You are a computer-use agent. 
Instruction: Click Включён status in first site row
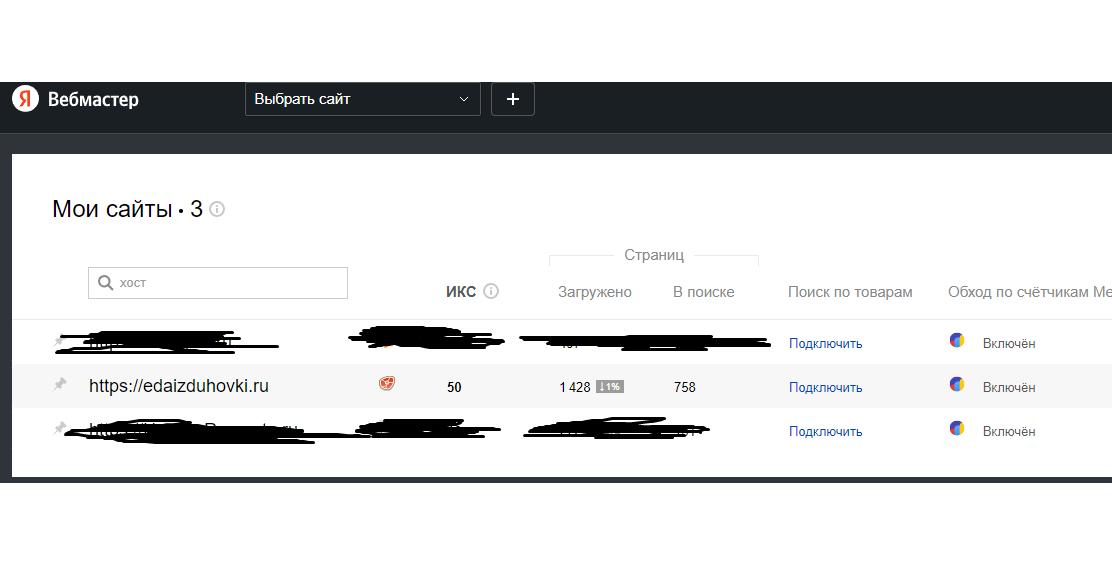coord(1008,343)
